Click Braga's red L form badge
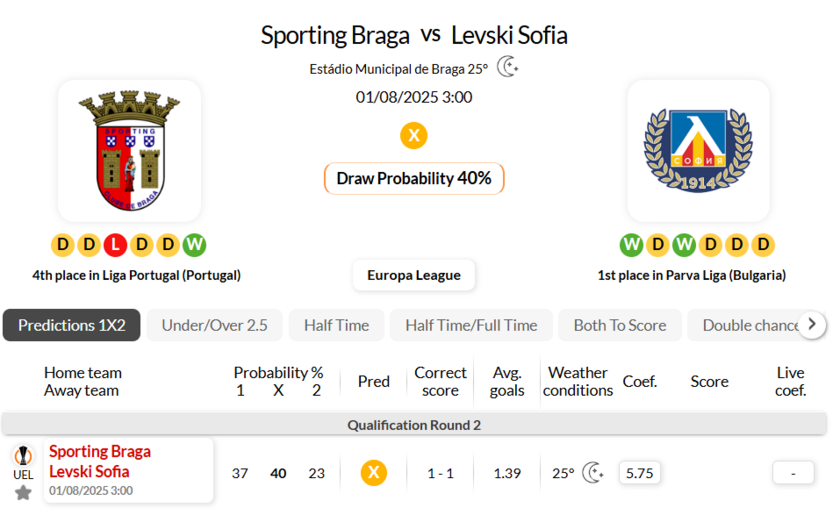The image size is (840, 515). [x=115, y=245]
